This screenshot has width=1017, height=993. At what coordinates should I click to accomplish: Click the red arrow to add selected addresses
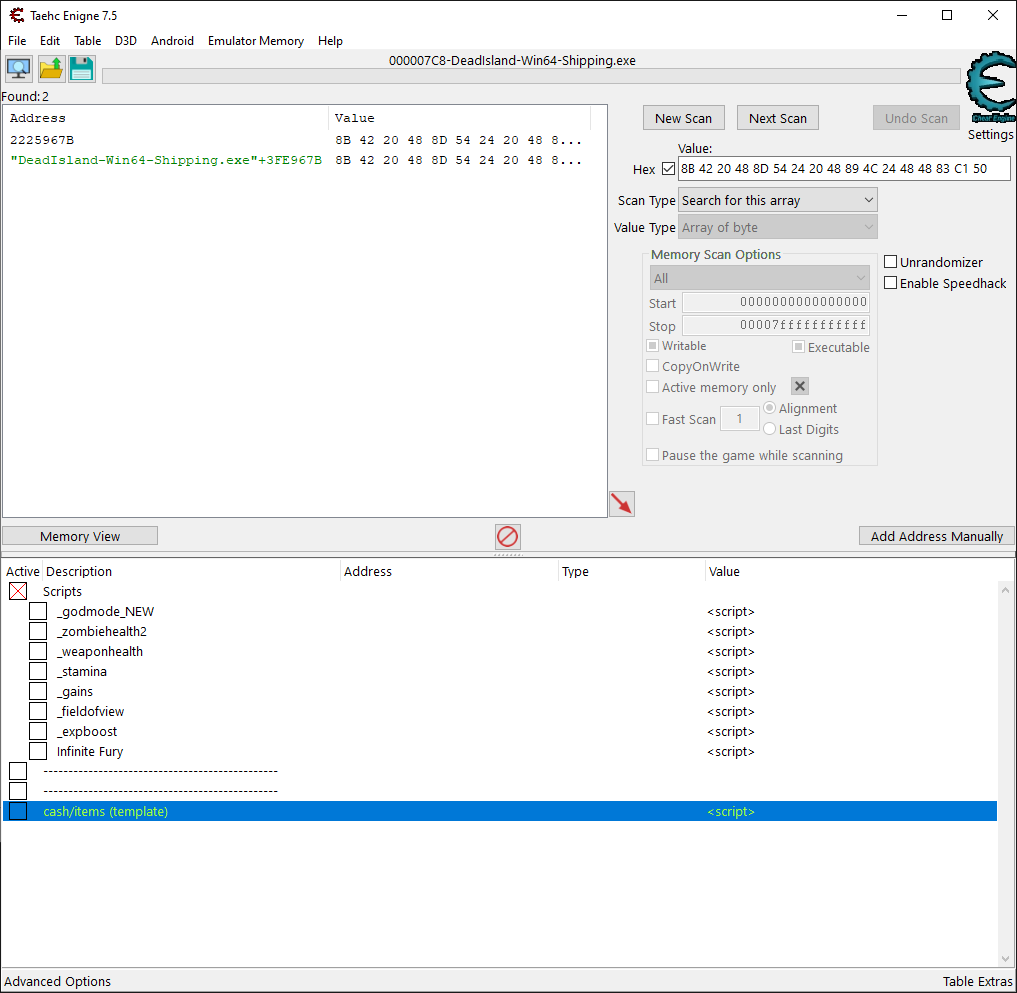point(621,504)
